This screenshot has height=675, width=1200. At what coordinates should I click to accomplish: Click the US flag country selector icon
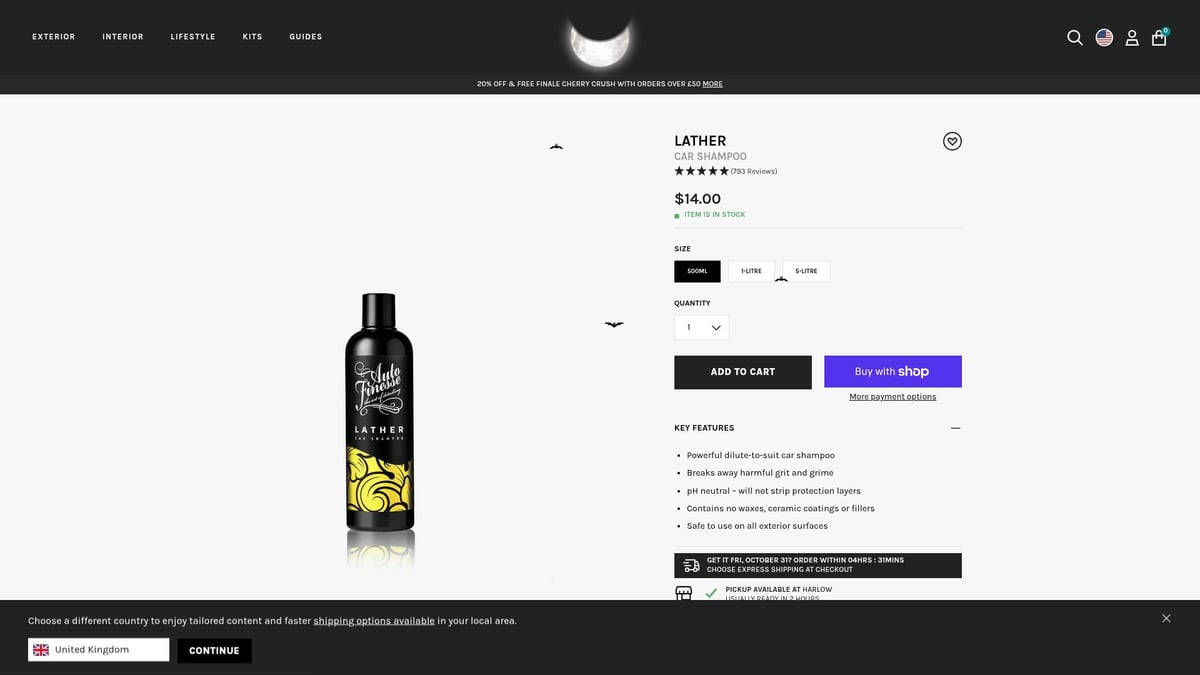(x=1104, y=37)
